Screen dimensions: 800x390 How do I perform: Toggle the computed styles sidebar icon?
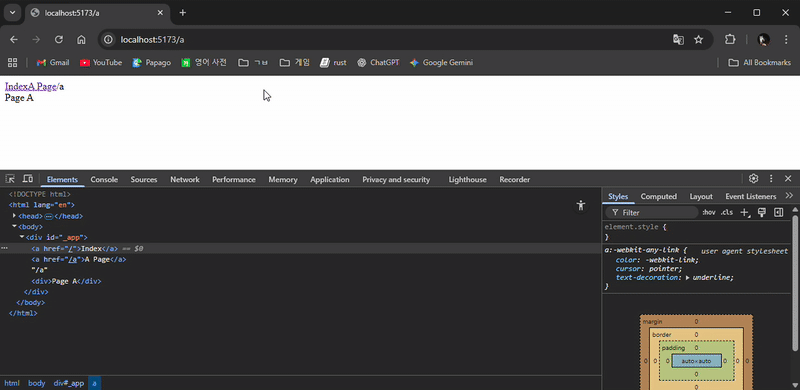(x=779, y=212)
